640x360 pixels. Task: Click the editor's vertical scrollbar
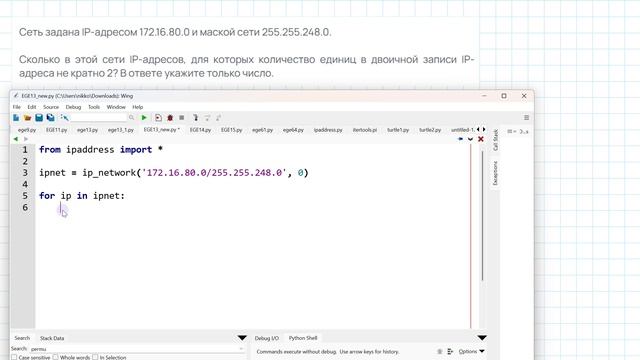click(482, 216)
